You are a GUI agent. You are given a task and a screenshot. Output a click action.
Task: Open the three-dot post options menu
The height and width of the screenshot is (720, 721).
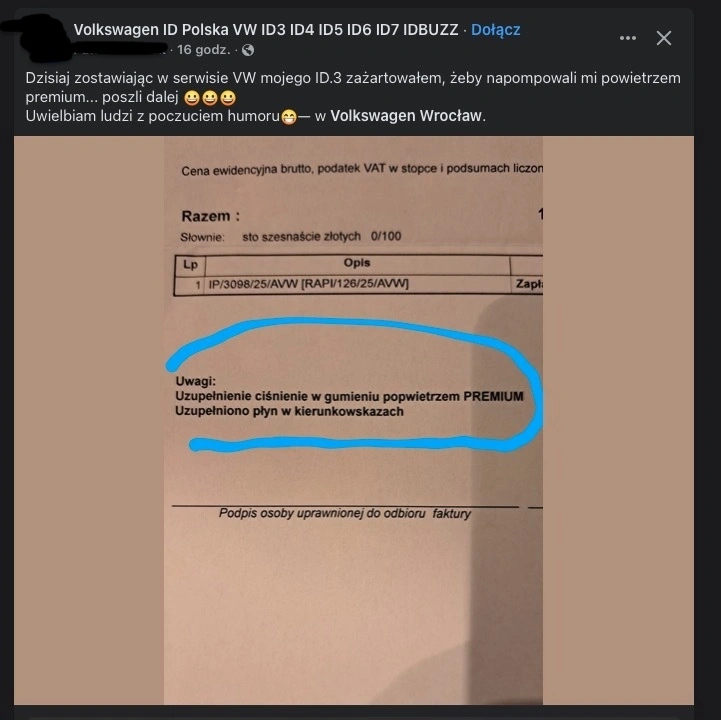(x=628, y=38)
